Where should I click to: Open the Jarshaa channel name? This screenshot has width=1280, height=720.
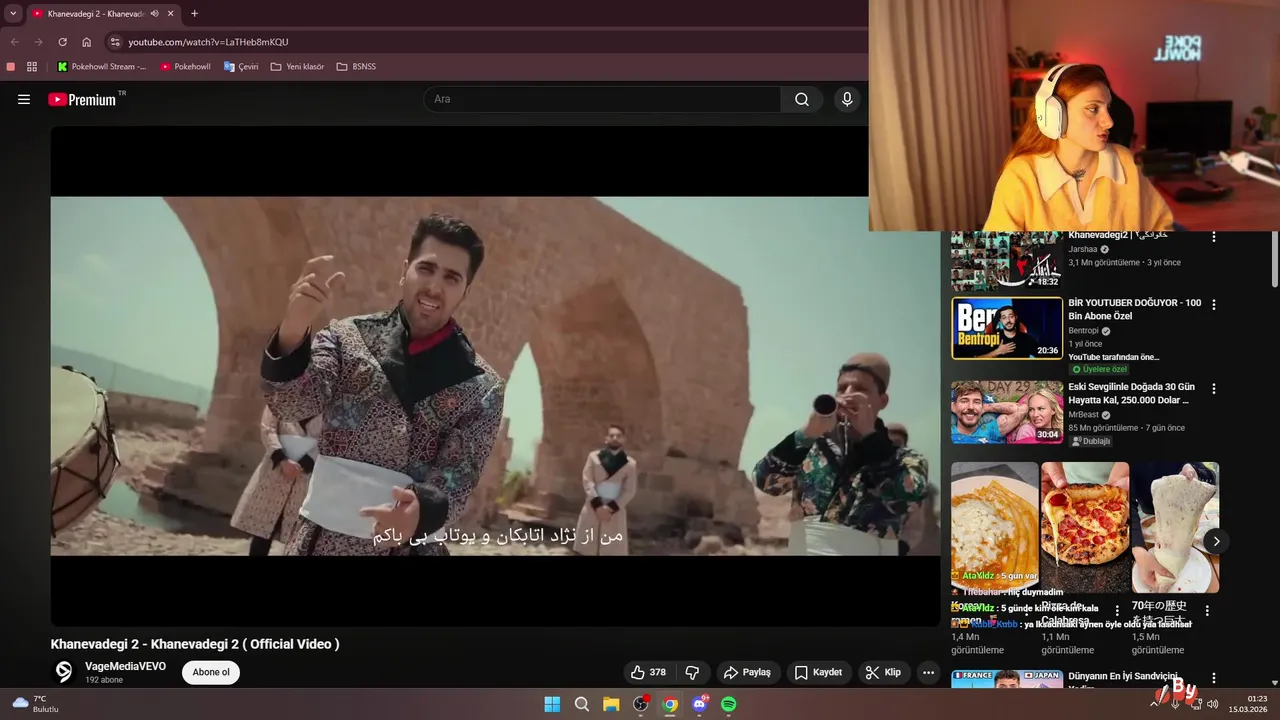1083,249
